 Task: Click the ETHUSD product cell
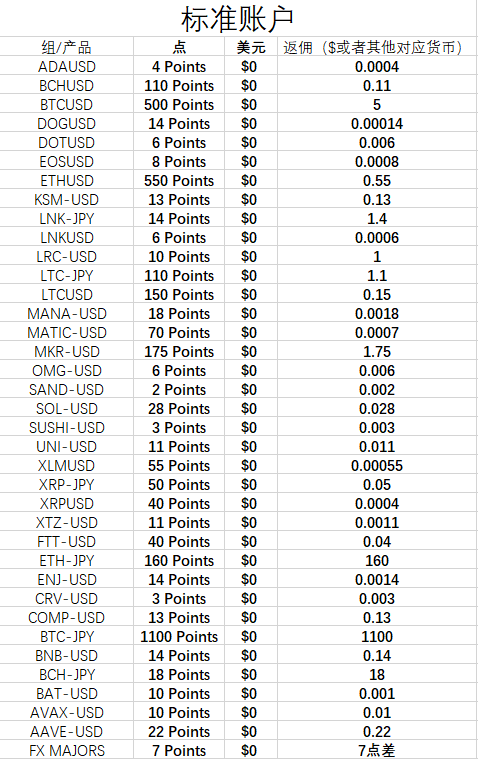[67, 181]
